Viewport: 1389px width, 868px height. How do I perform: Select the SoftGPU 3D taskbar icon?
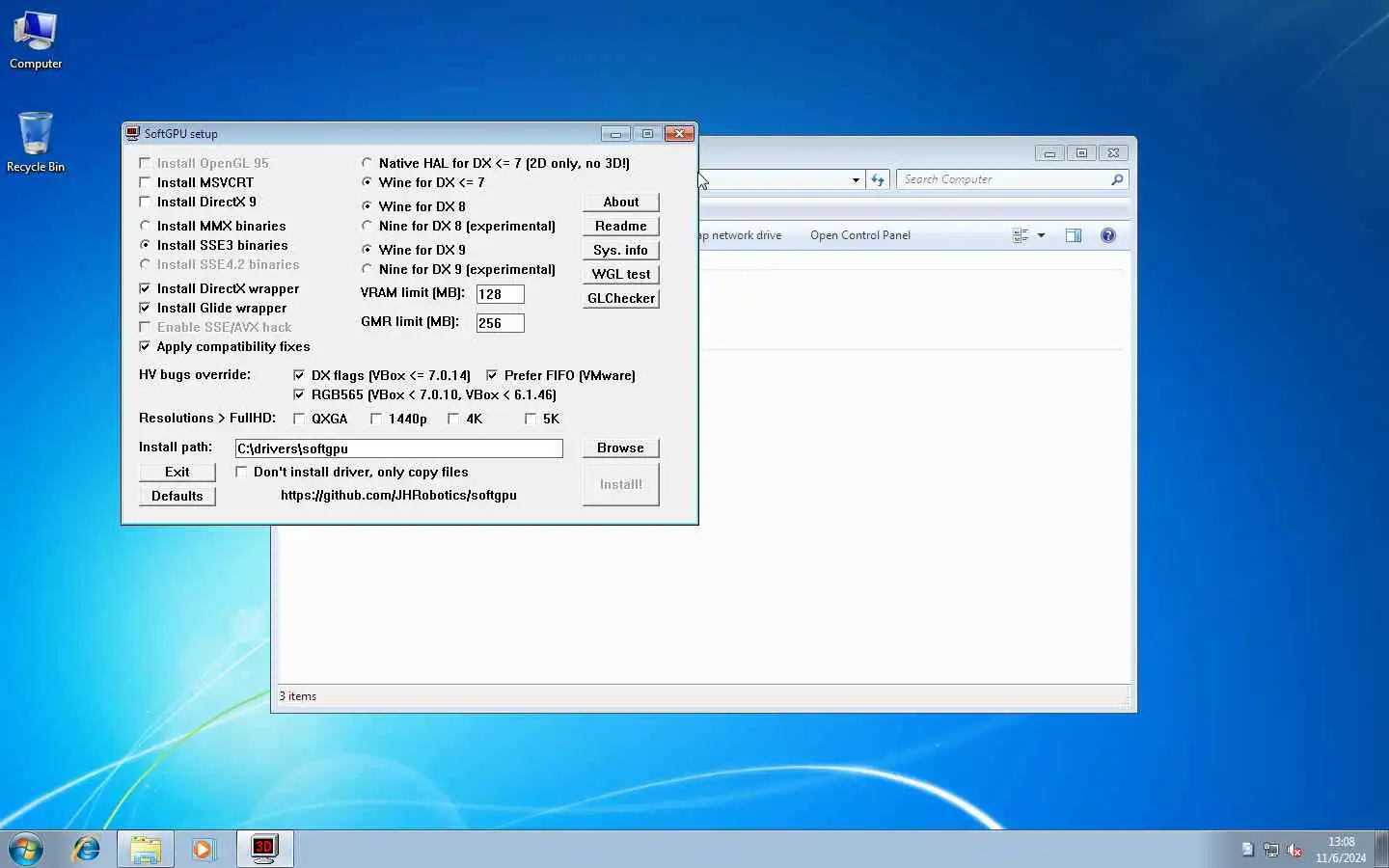pos(263,849)
